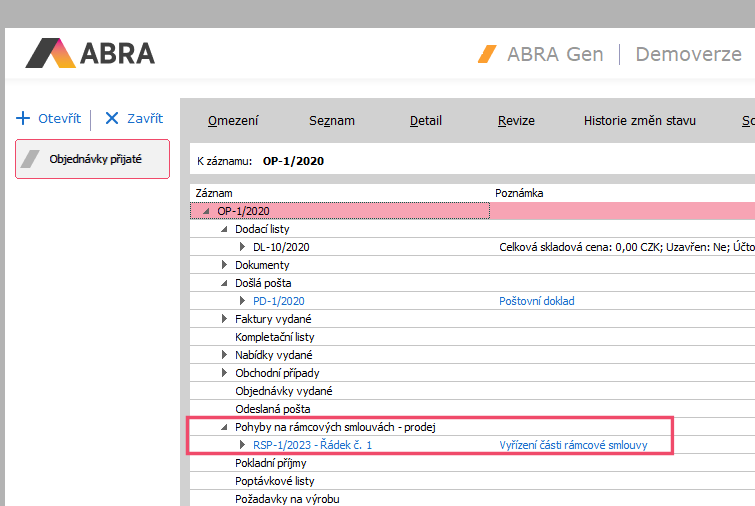Collapse the Došlá pošta branch

coord(224,283)
